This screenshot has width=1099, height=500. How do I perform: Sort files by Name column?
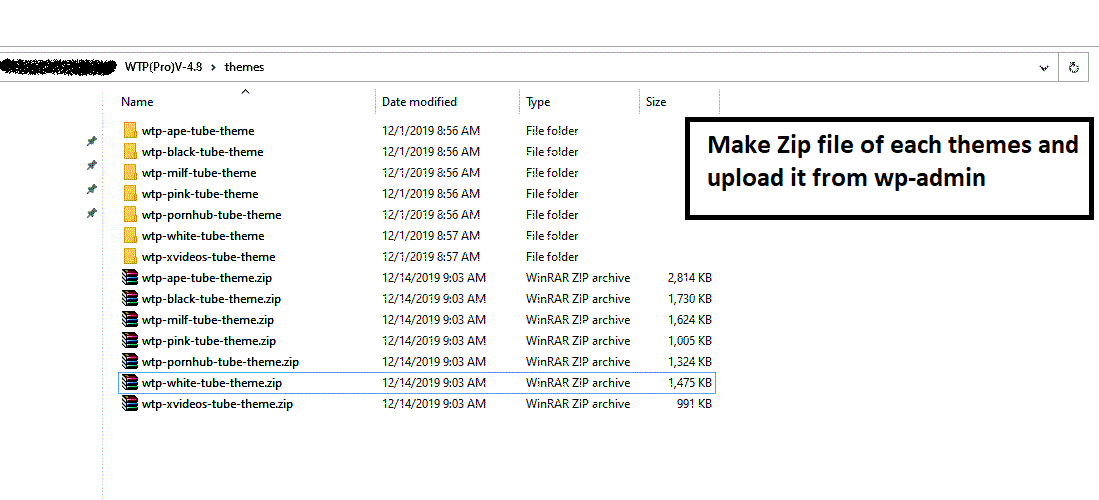(137, 102)
